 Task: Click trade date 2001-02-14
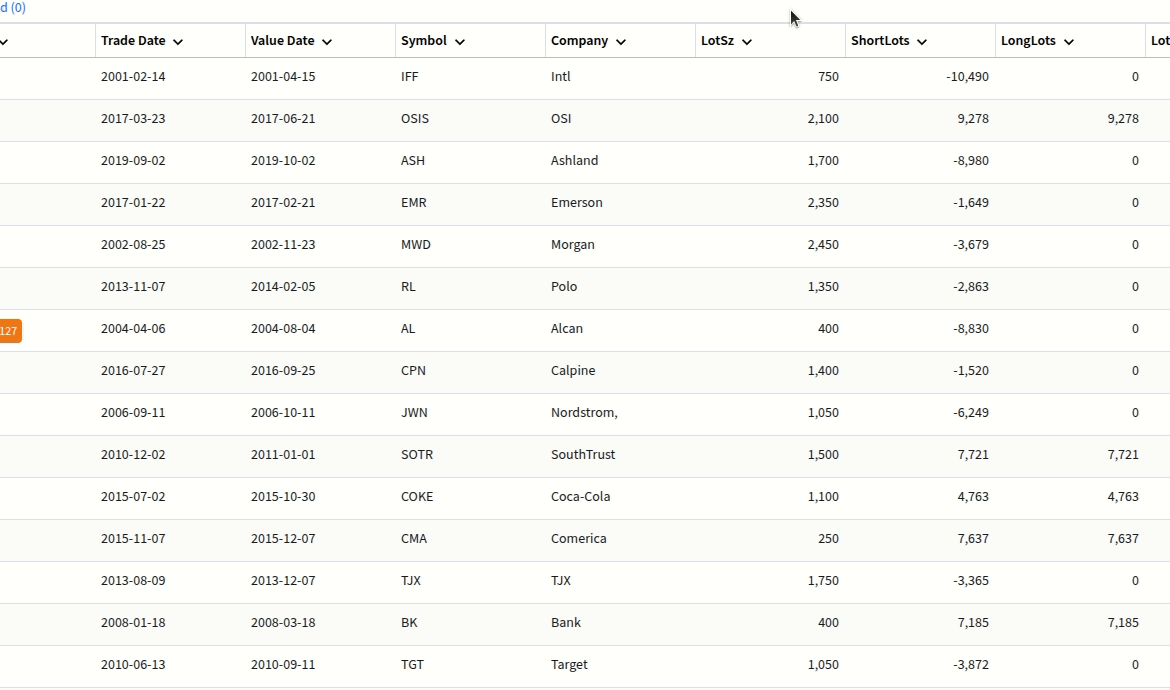(134, 76)
